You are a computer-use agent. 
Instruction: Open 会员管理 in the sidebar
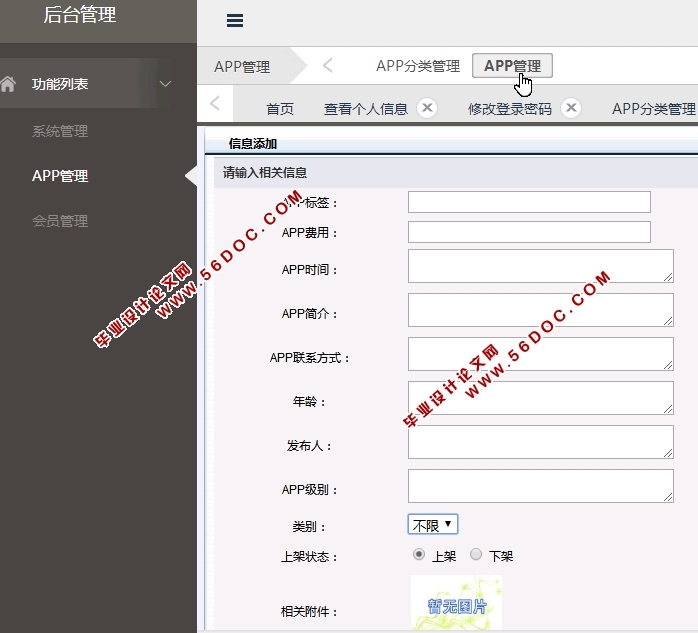60,221
